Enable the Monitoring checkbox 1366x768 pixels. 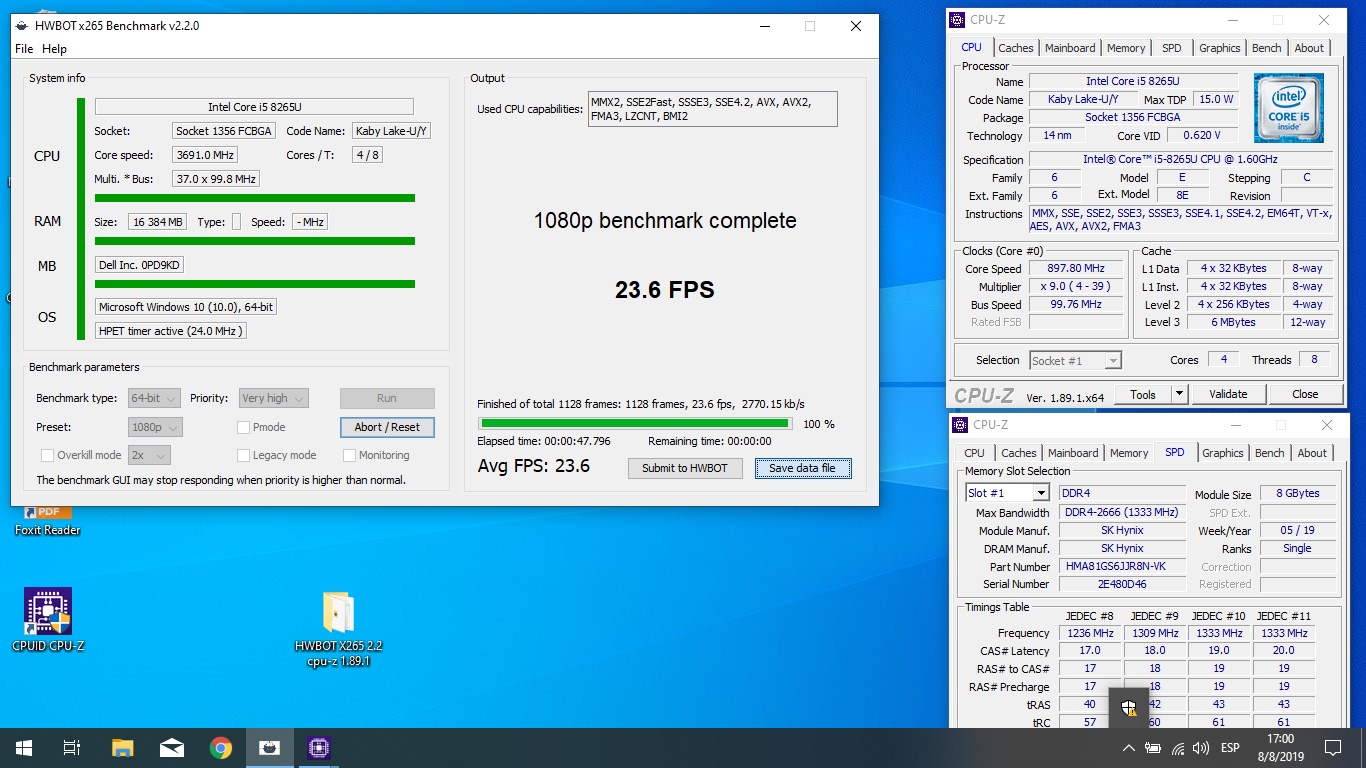pos(349,455)
